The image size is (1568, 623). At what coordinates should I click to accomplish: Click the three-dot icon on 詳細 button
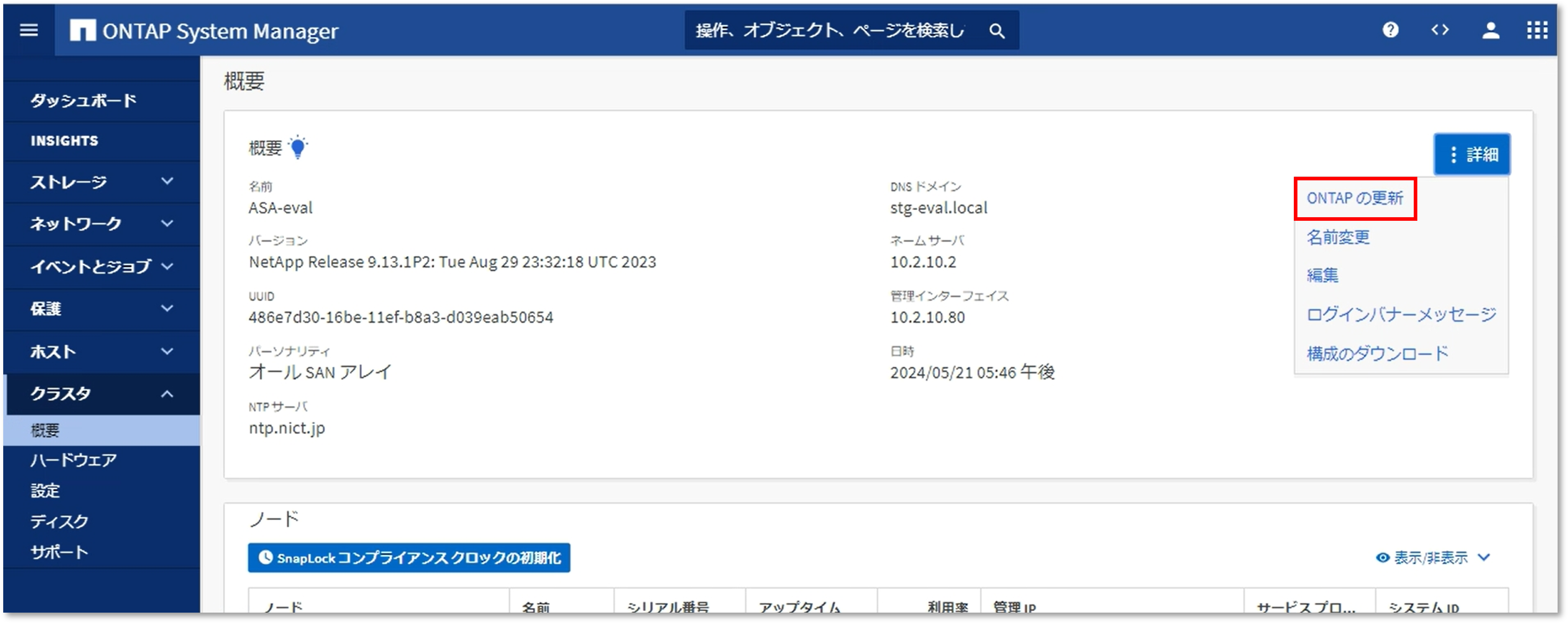point(1453,155)
